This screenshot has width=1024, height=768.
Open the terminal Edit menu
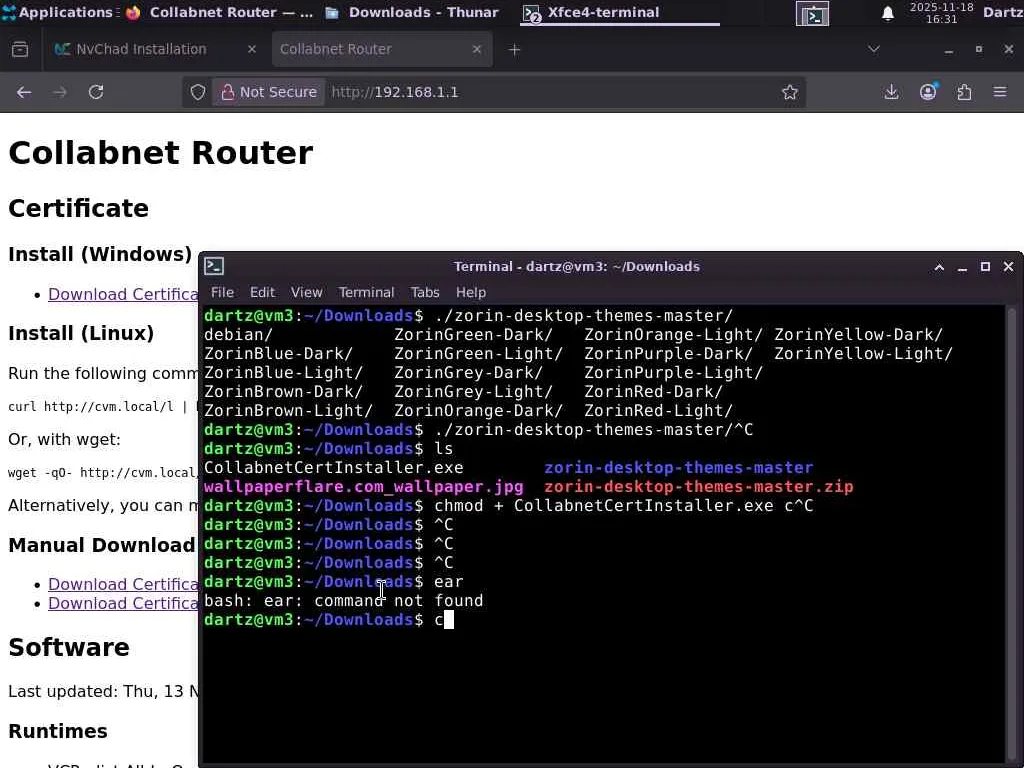pyautogui.click(x=262, y=292)
